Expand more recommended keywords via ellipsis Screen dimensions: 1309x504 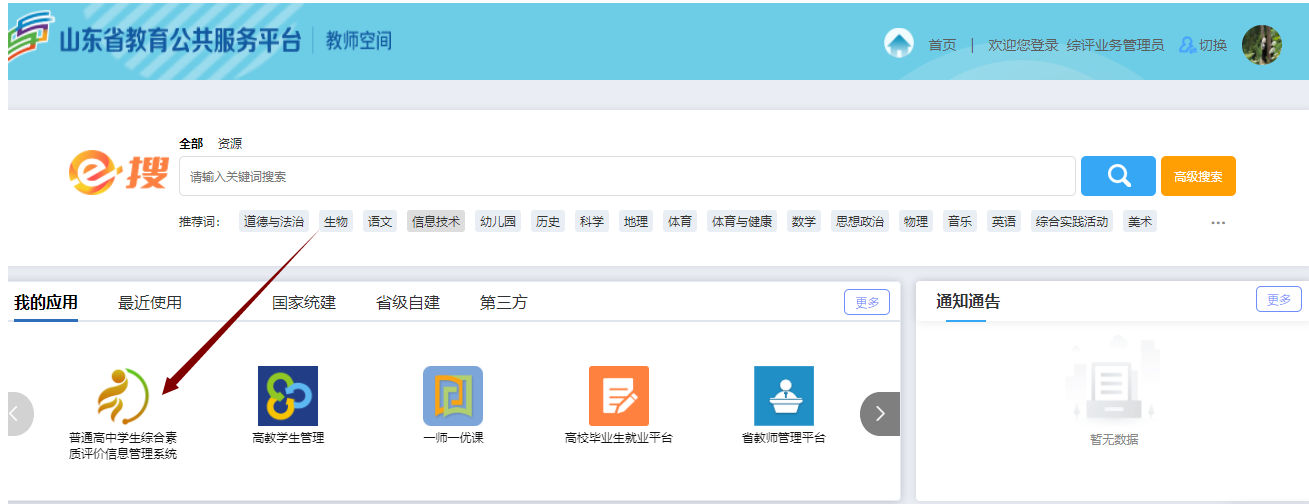[1217, 222]
